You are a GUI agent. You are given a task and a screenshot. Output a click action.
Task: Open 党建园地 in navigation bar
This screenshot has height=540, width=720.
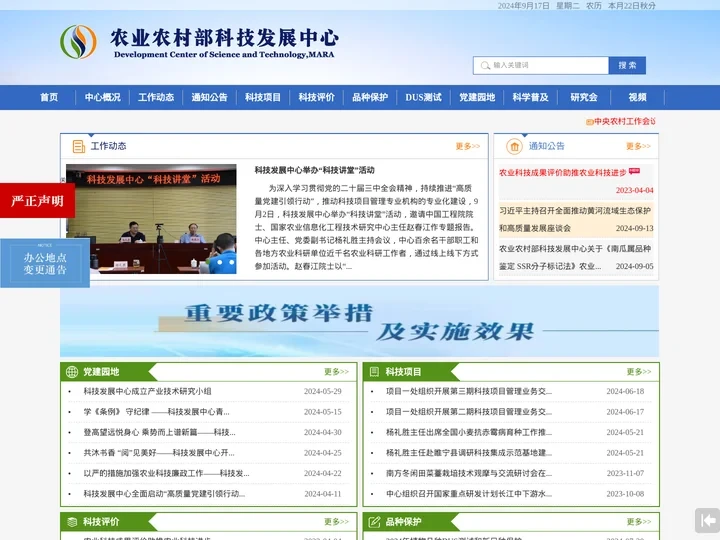click(477, 97)
